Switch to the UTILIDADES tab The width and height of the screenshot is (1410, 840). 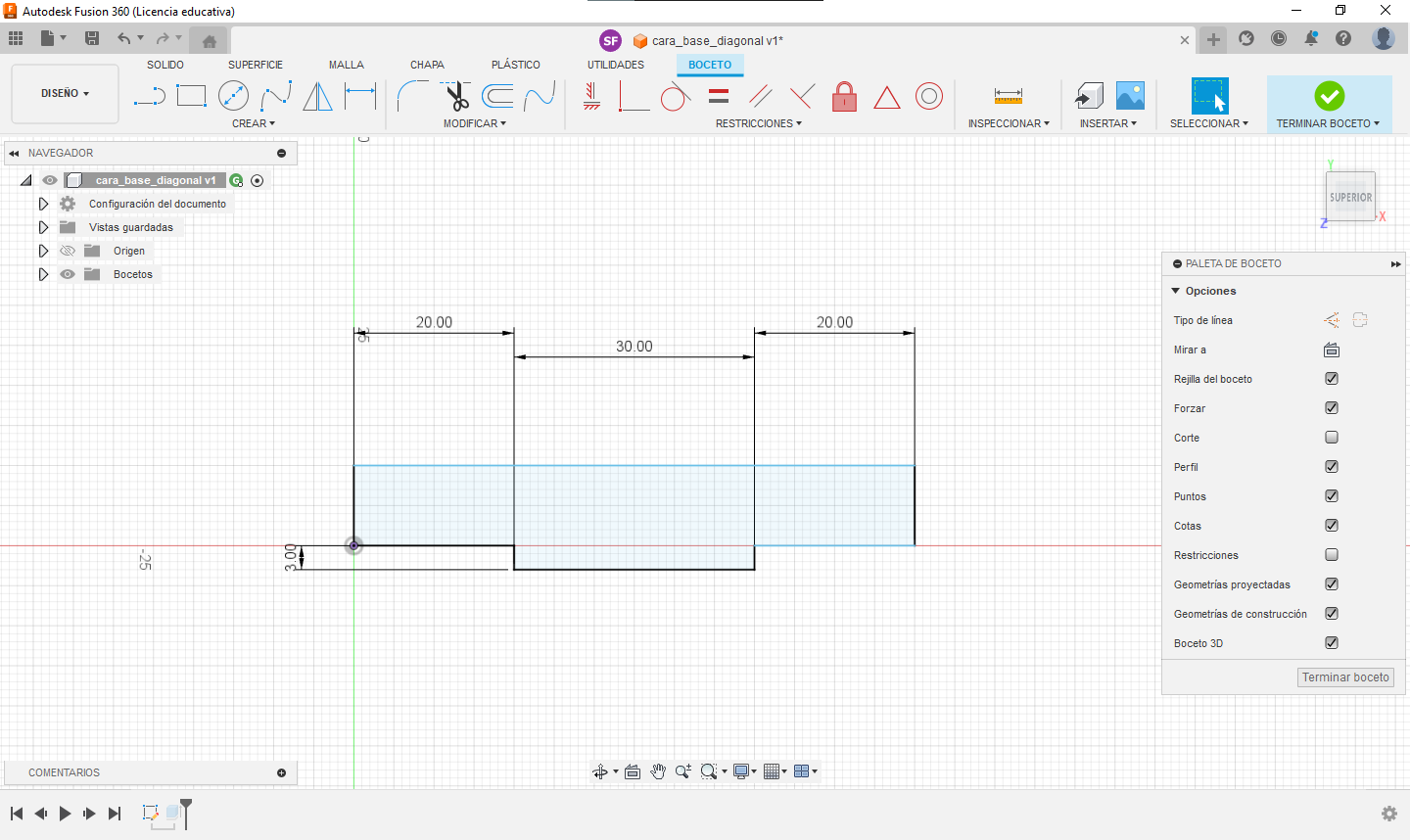tap(616, 65)
